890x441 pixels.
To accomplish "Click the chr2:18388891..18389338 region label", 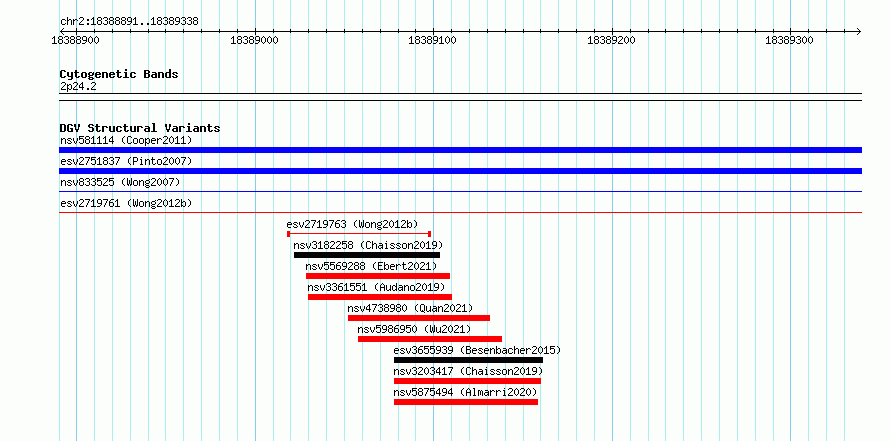I will pos(129,22).
